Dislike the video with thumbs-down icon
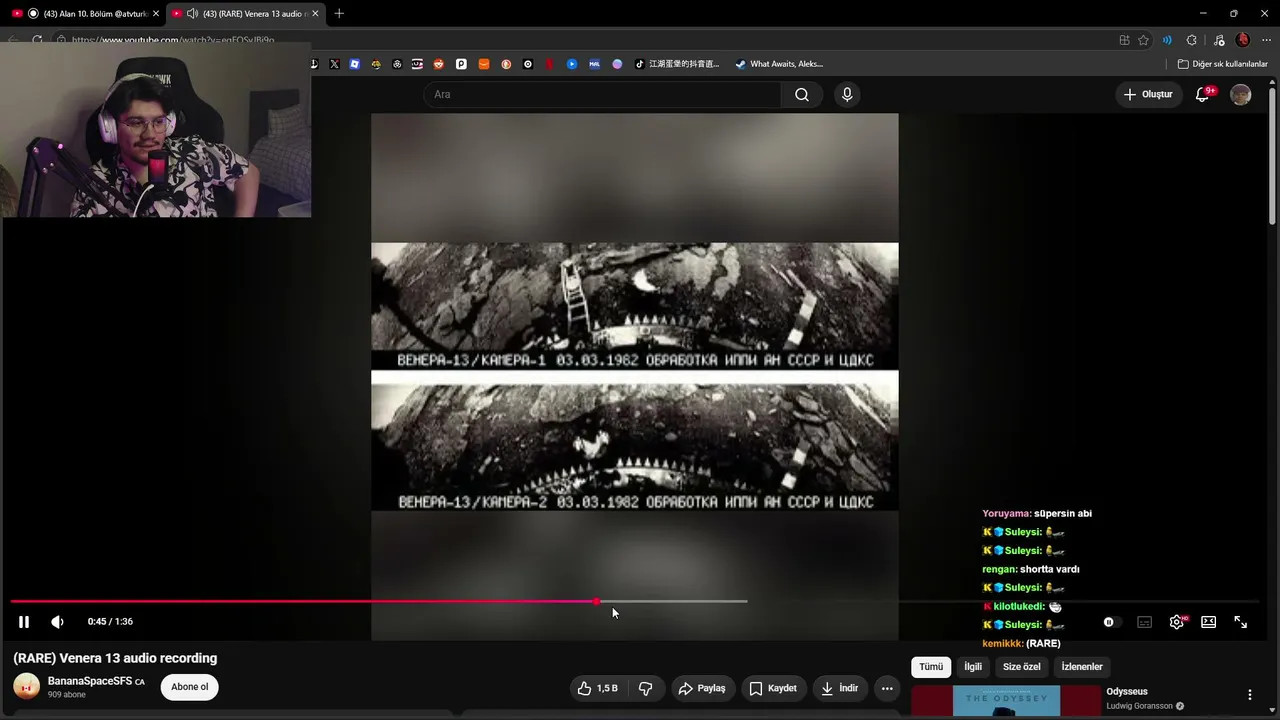This screenshot has height=720, width=1280. (646, 688)
